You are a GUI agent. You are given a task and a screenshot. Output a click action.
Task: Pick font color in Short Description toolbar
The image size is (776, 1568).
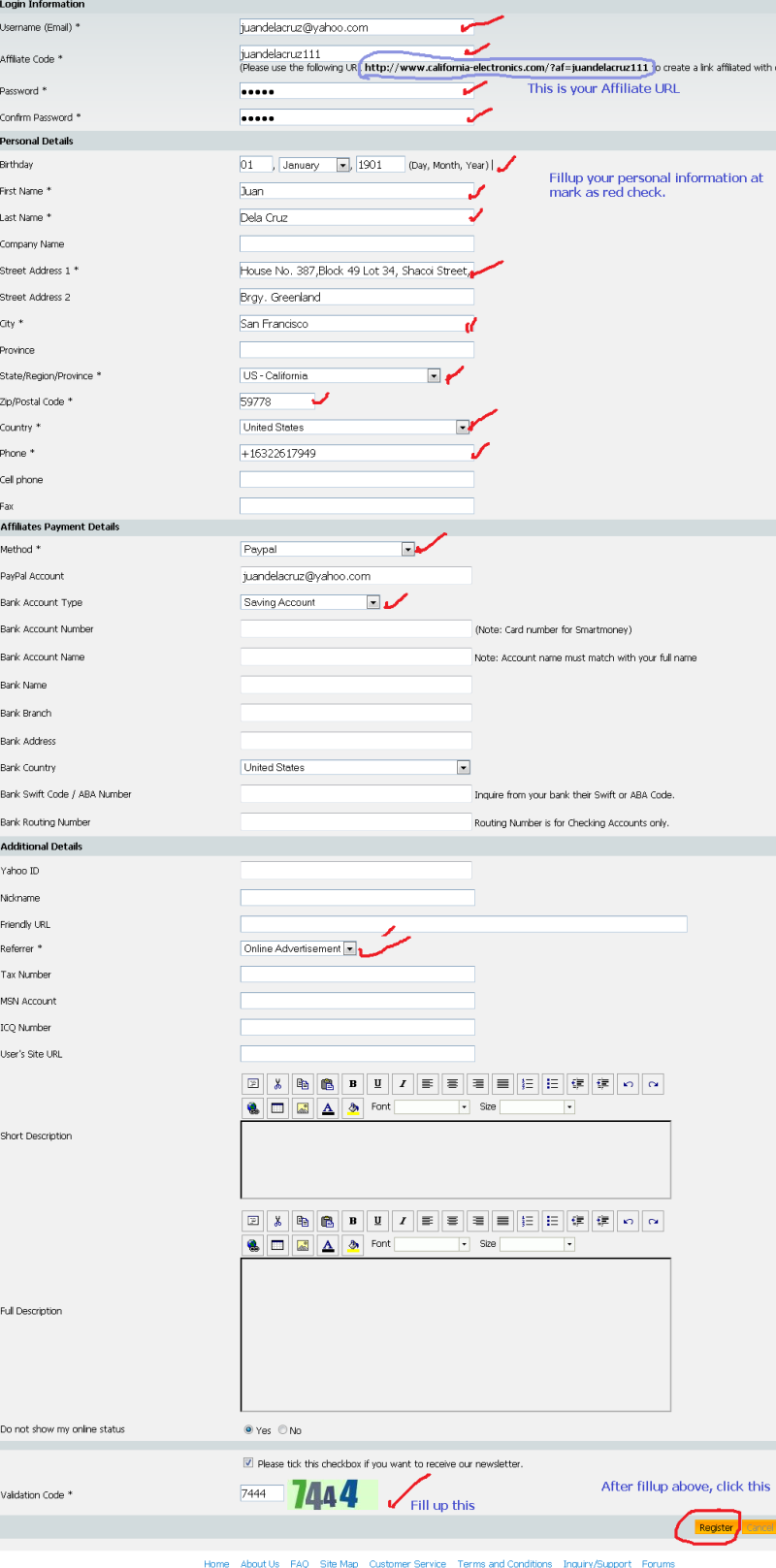pyautogui.click(x=328, y=1107)
